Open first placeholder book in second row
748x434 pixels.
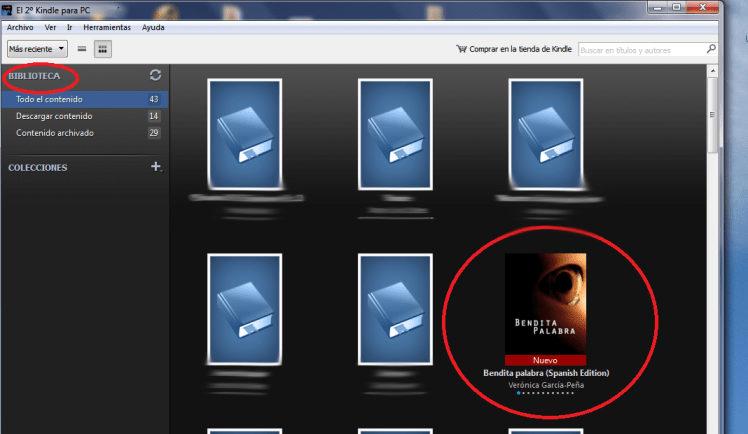(x=242, y=308)
